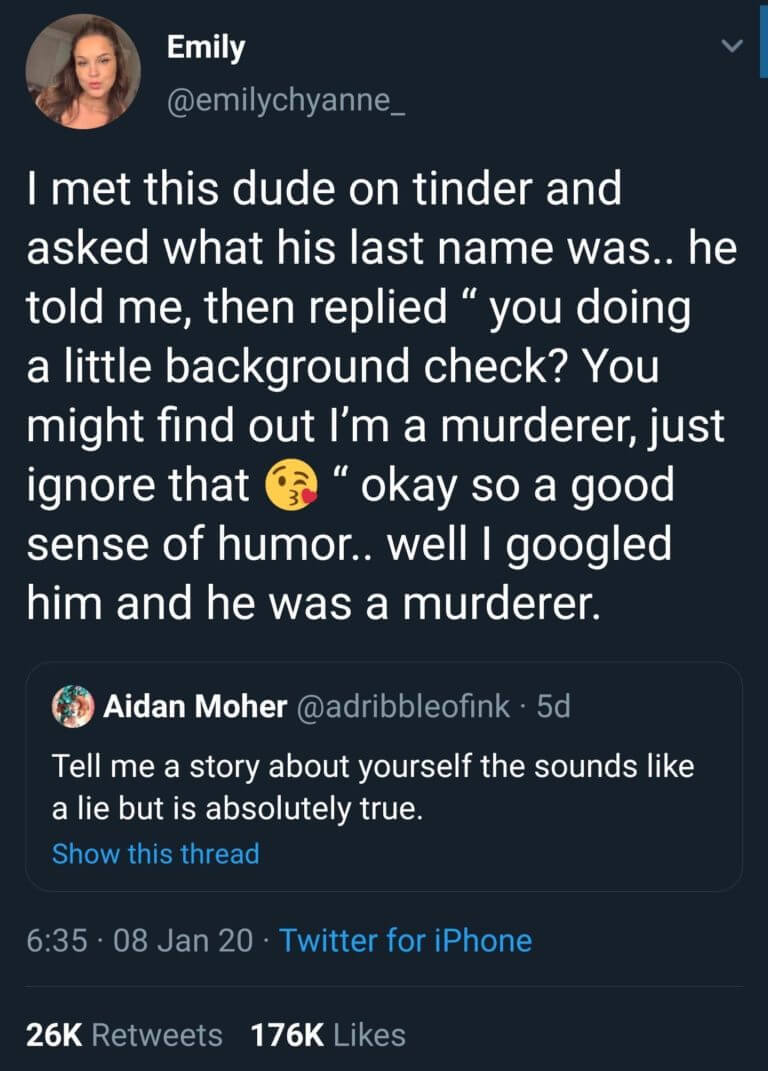Screen dimensions: 768x1071
Task: Open quoted tweet text about a true story
Action: click(373, 787)
